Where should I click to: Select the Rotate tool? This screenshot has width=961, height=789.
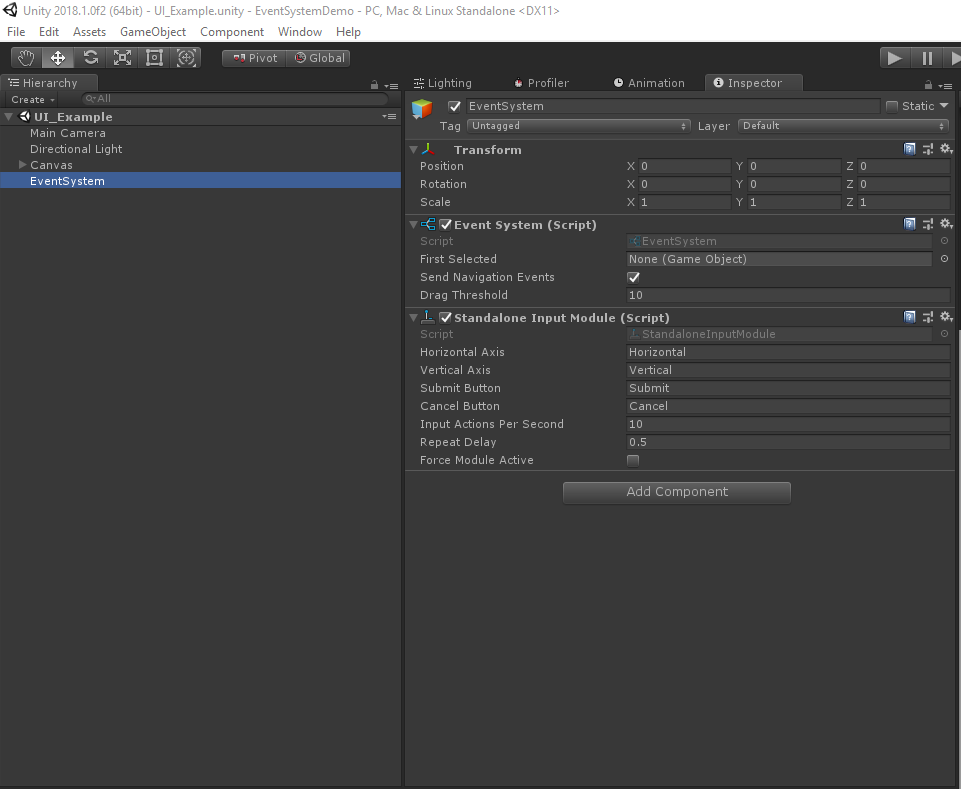[x=89, y=57]
